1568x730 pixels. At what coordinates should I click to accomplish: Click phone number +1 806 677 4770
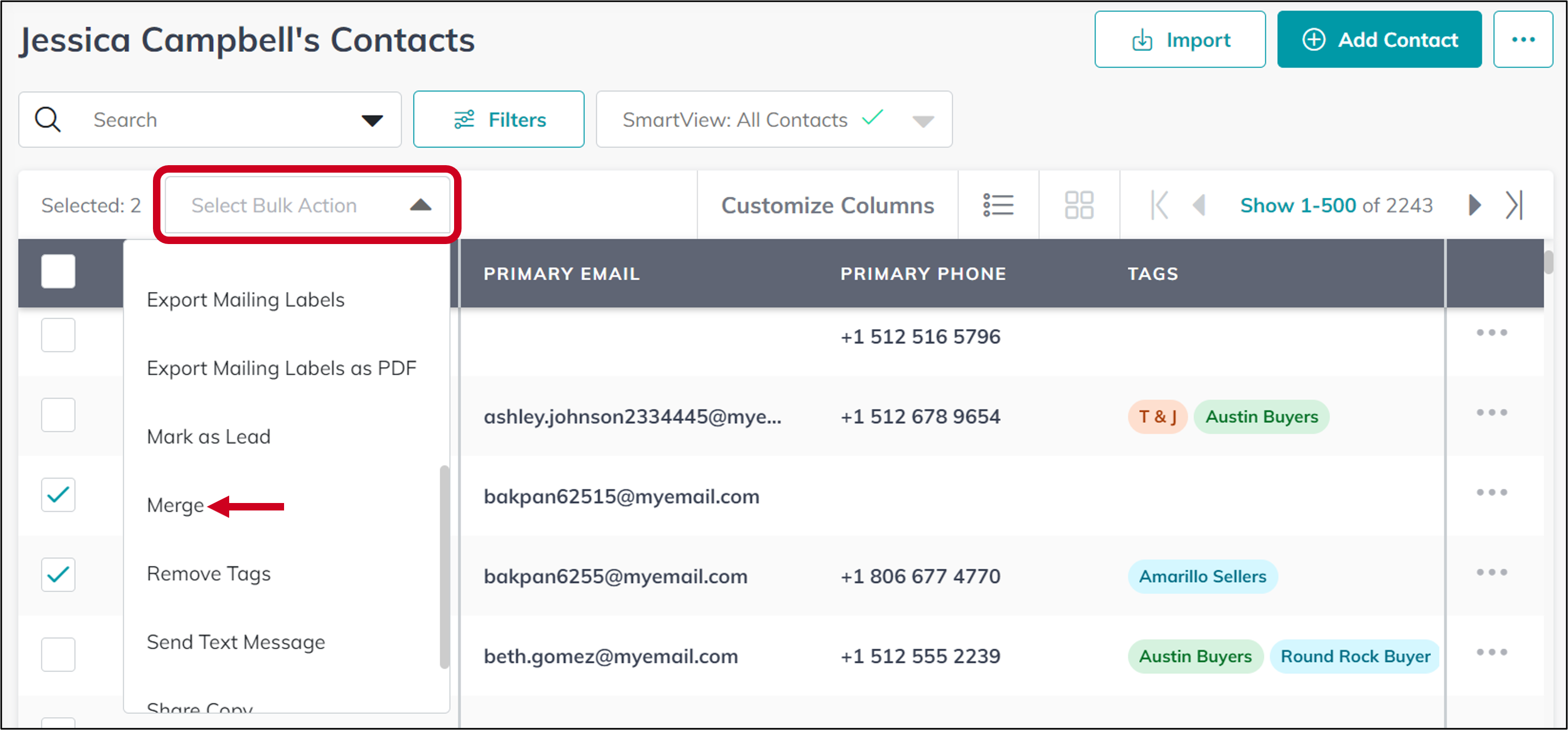(x=920, y=576)
